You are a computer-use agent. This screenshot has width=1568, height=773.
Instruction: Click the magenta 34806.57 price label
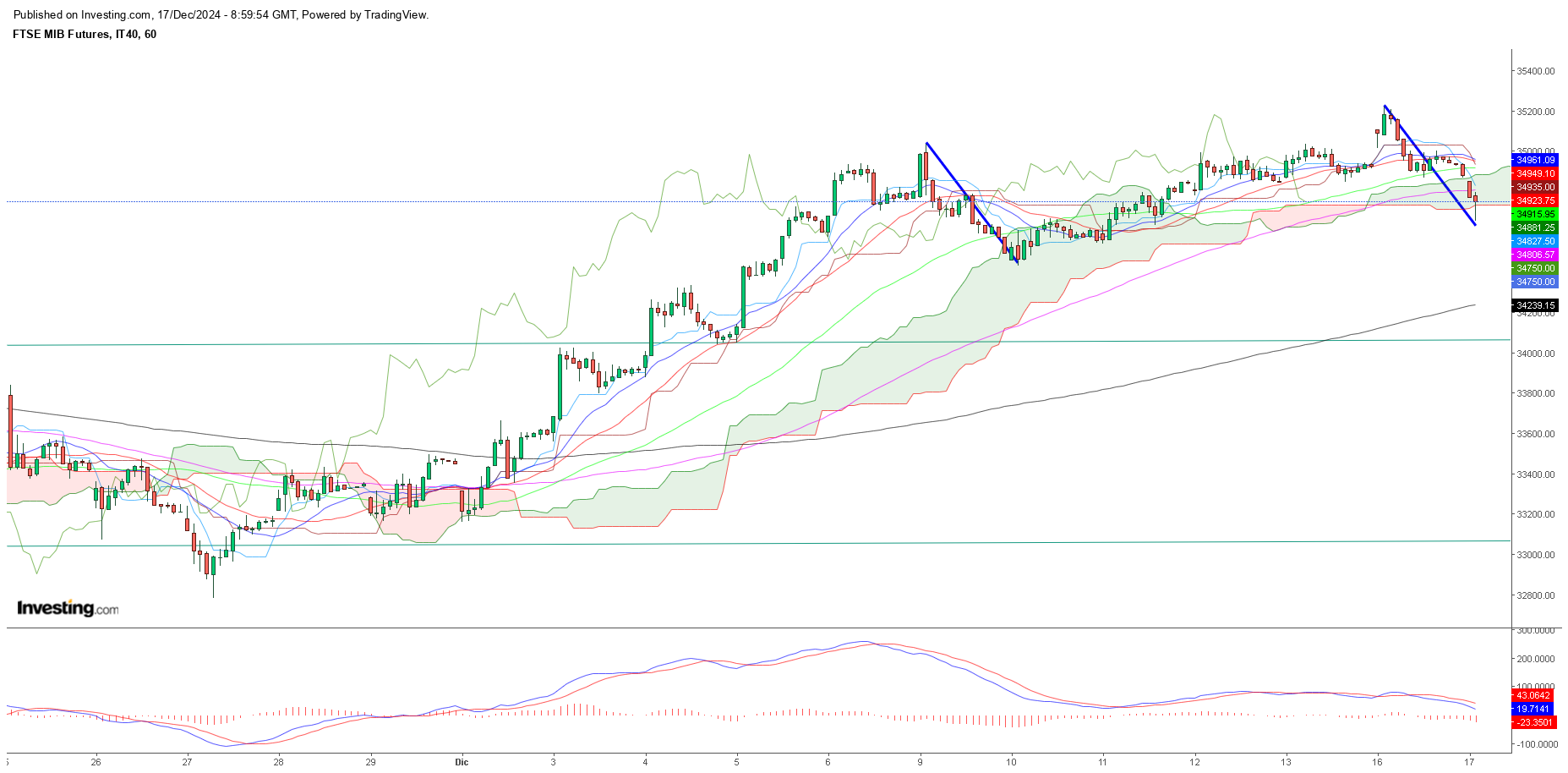(1535, 255)
